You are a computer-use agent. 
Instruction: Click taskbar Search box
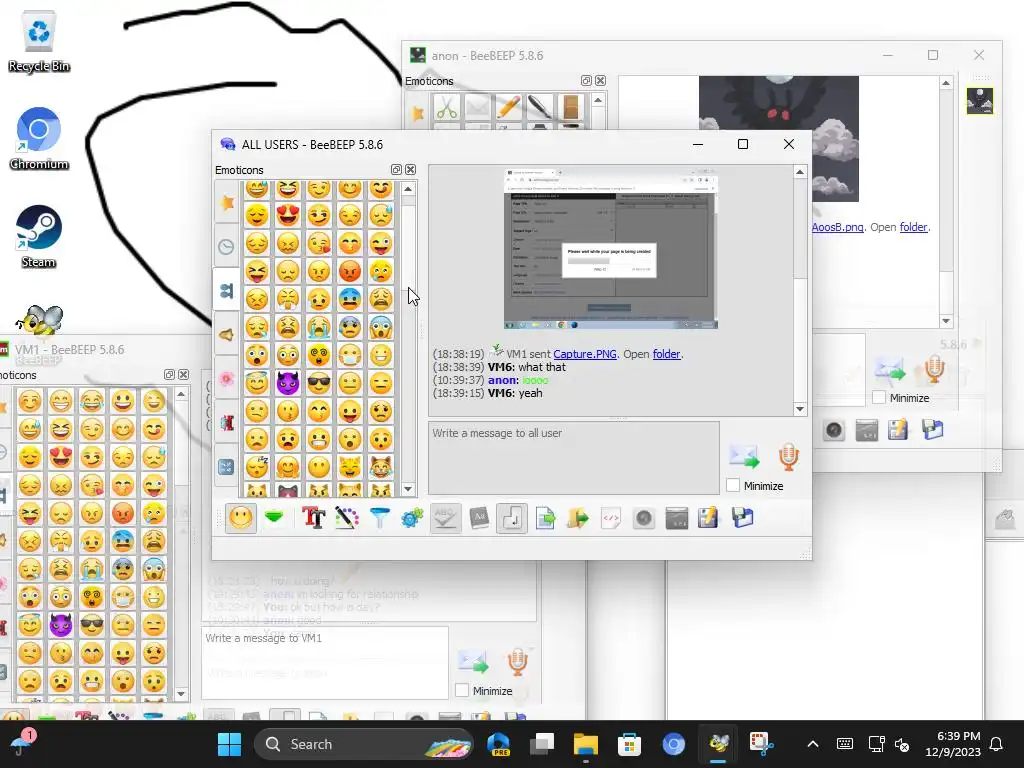point(363,744)
